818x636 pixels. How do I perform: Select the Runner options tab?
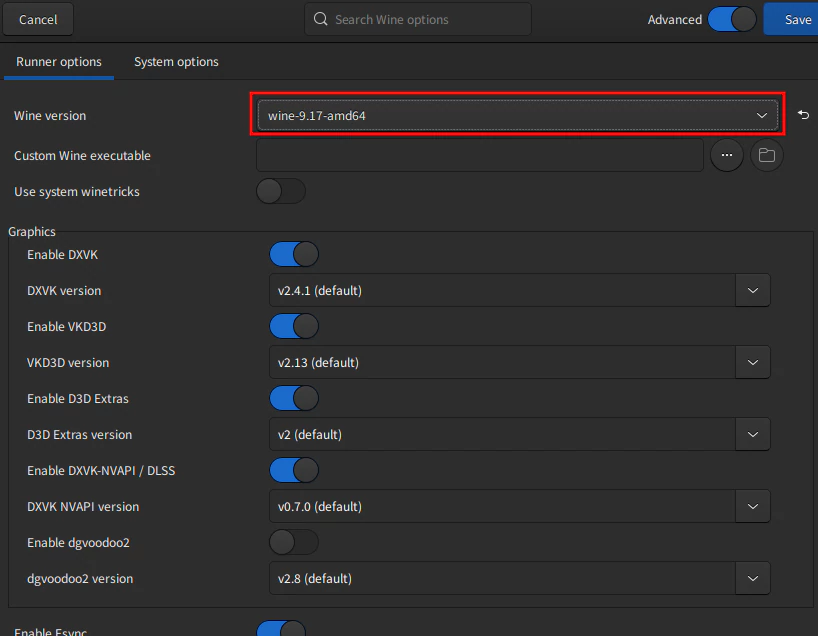pos(59,62)
